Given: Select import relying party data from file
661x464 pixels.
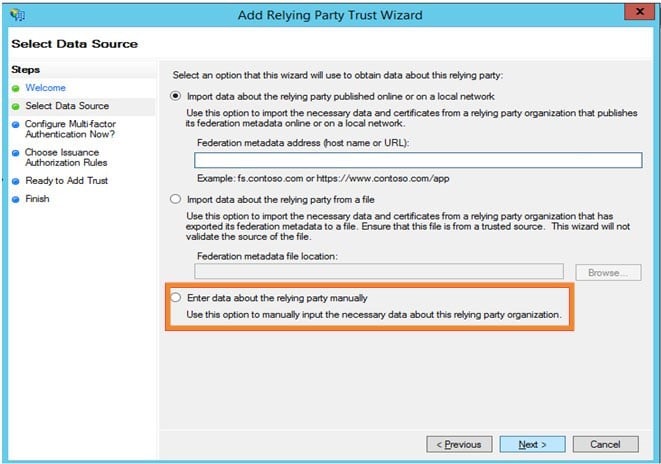Looking at the screenshot, I should [179, 199].
